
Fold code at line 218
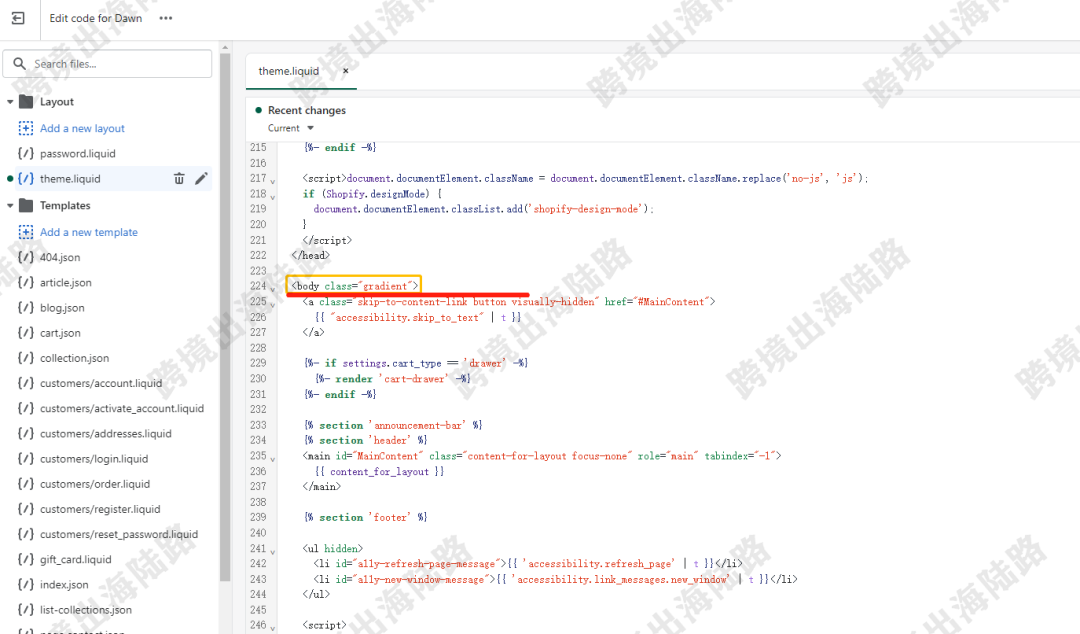tap(273, 197)
